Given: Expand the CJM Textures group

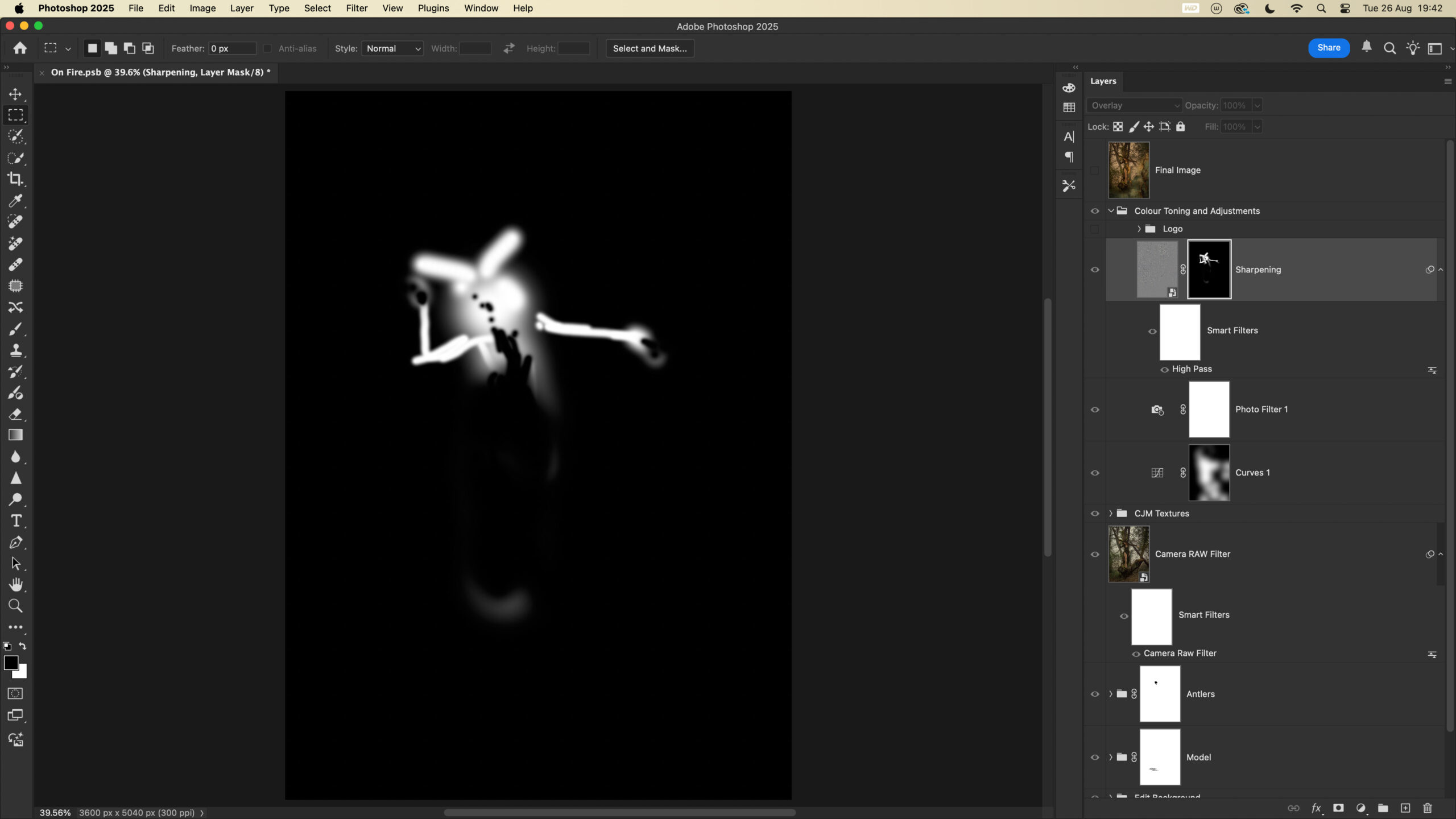Looking at the screenshot, I should click(1110, 514).
